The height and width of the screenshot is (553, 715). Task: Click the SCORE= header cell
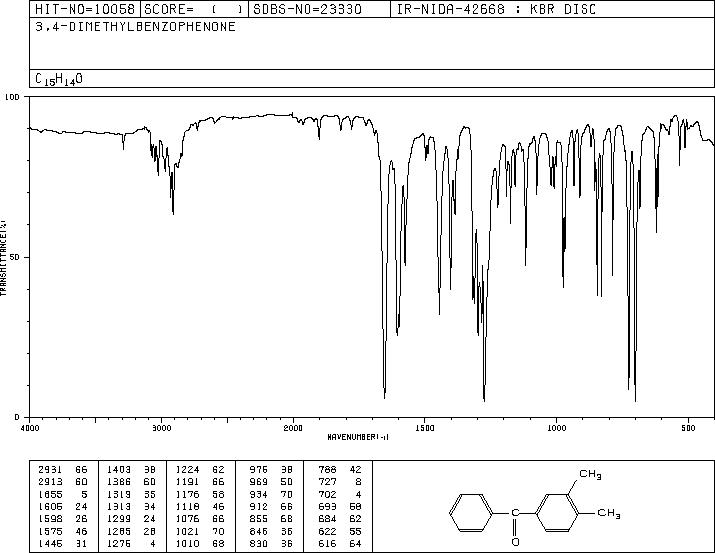coord(194,9)
